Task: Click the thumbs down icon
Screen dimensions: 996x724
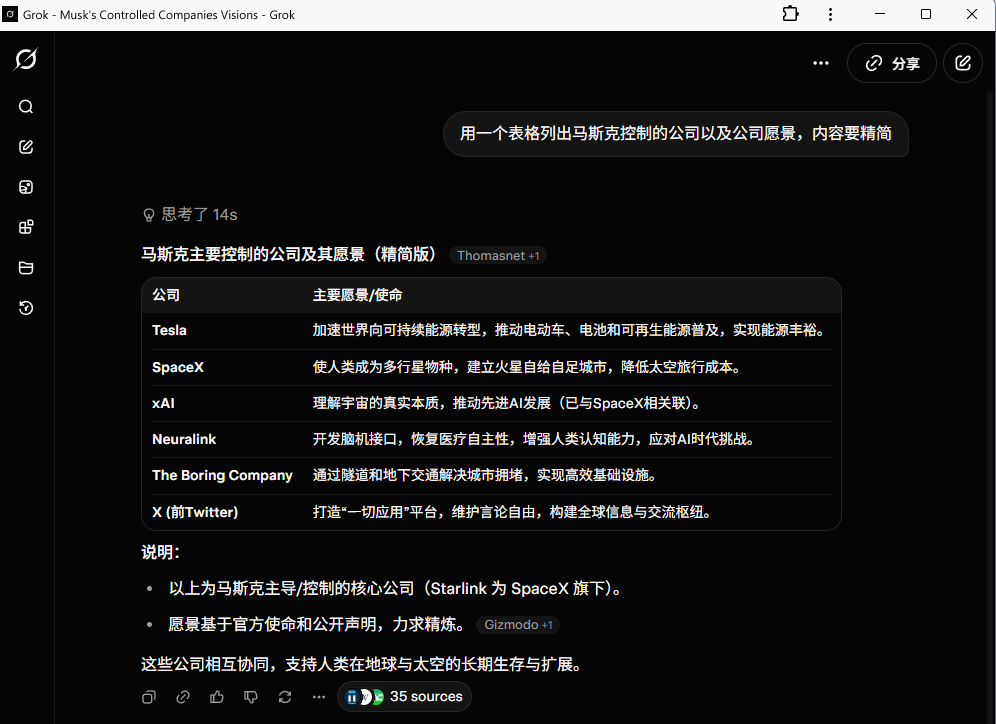Action: pos(251,697)
